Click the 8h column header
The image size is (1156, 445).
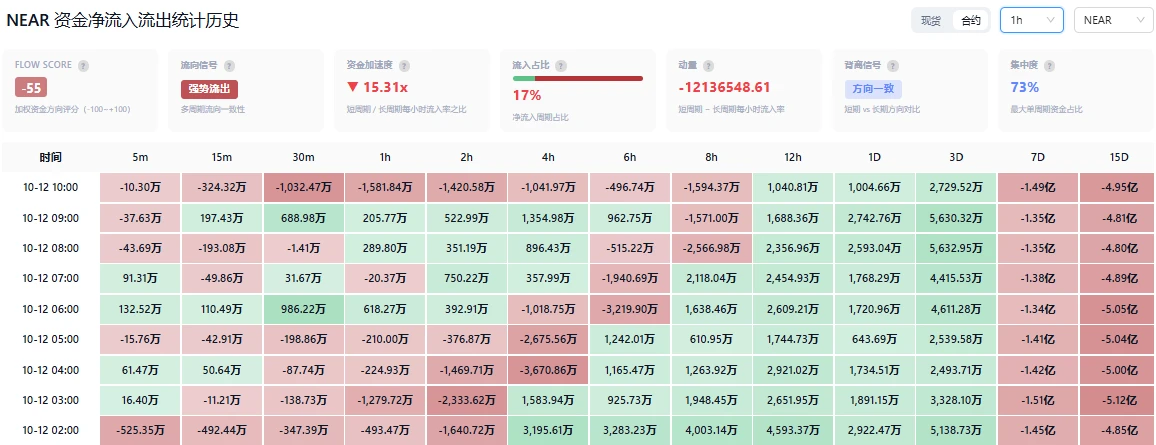click(711, 157)
